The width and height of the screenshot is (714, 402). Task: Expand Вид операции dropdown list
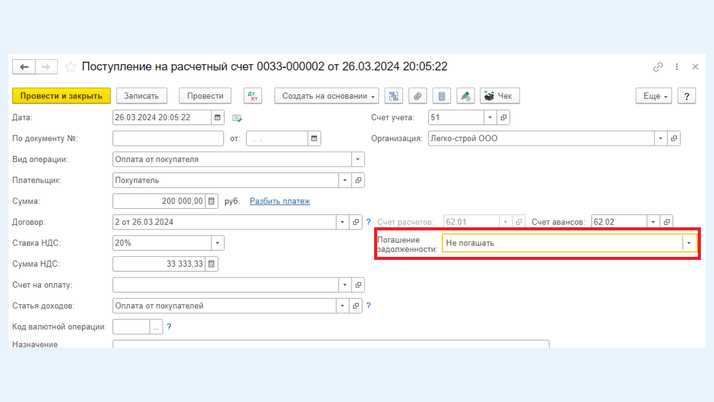[x=357, y=159]
